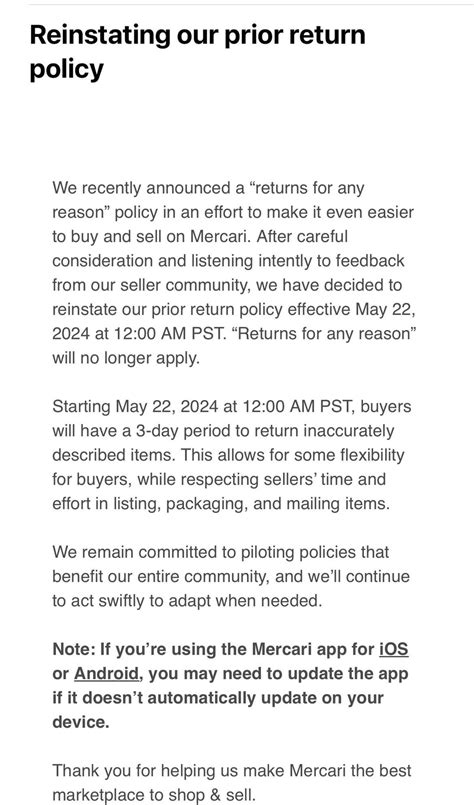Click the sentence "will no longer apply."
This screenshot has height=805, width=474.
pyautogui.click(x=126, y=358)
